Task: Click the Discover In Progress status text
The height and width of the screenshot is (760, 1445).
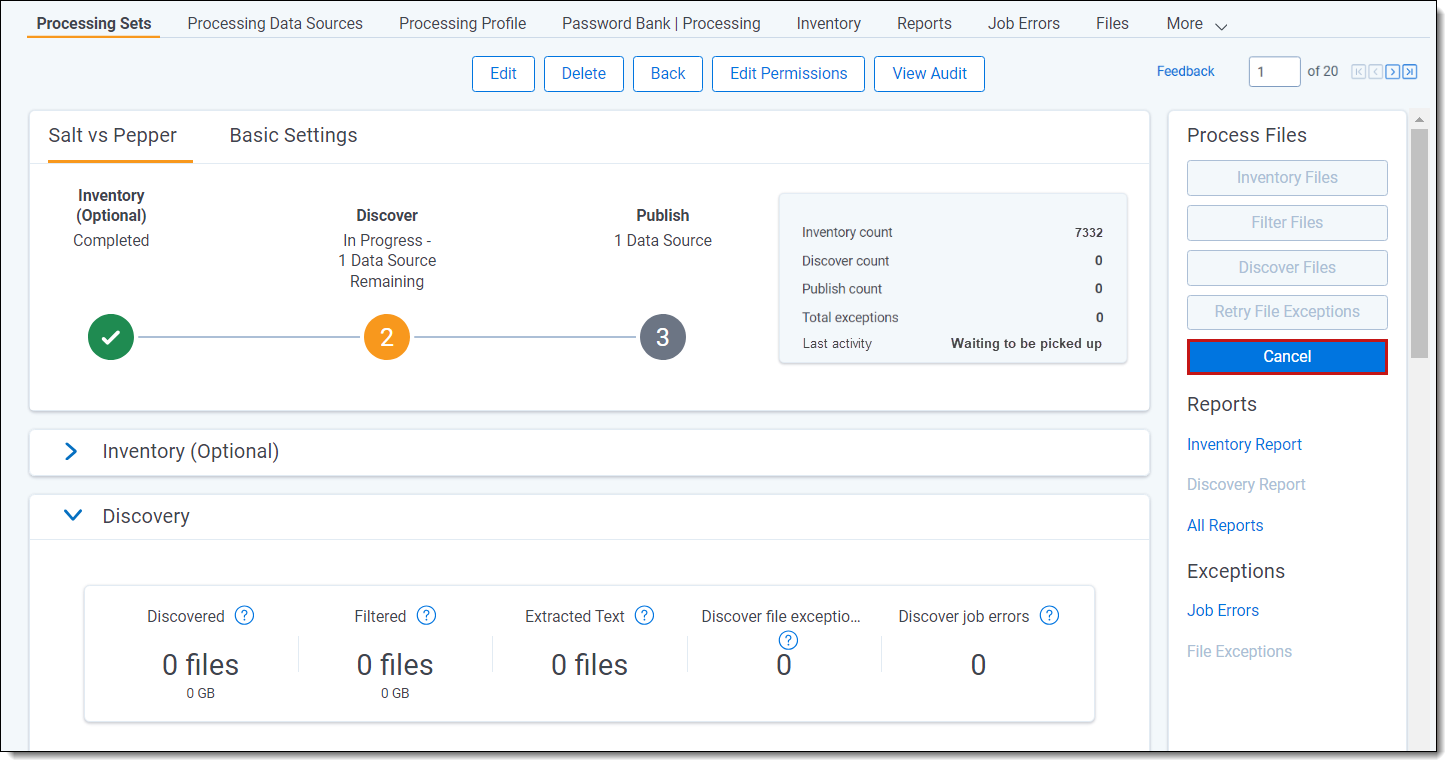Action: 387,261
